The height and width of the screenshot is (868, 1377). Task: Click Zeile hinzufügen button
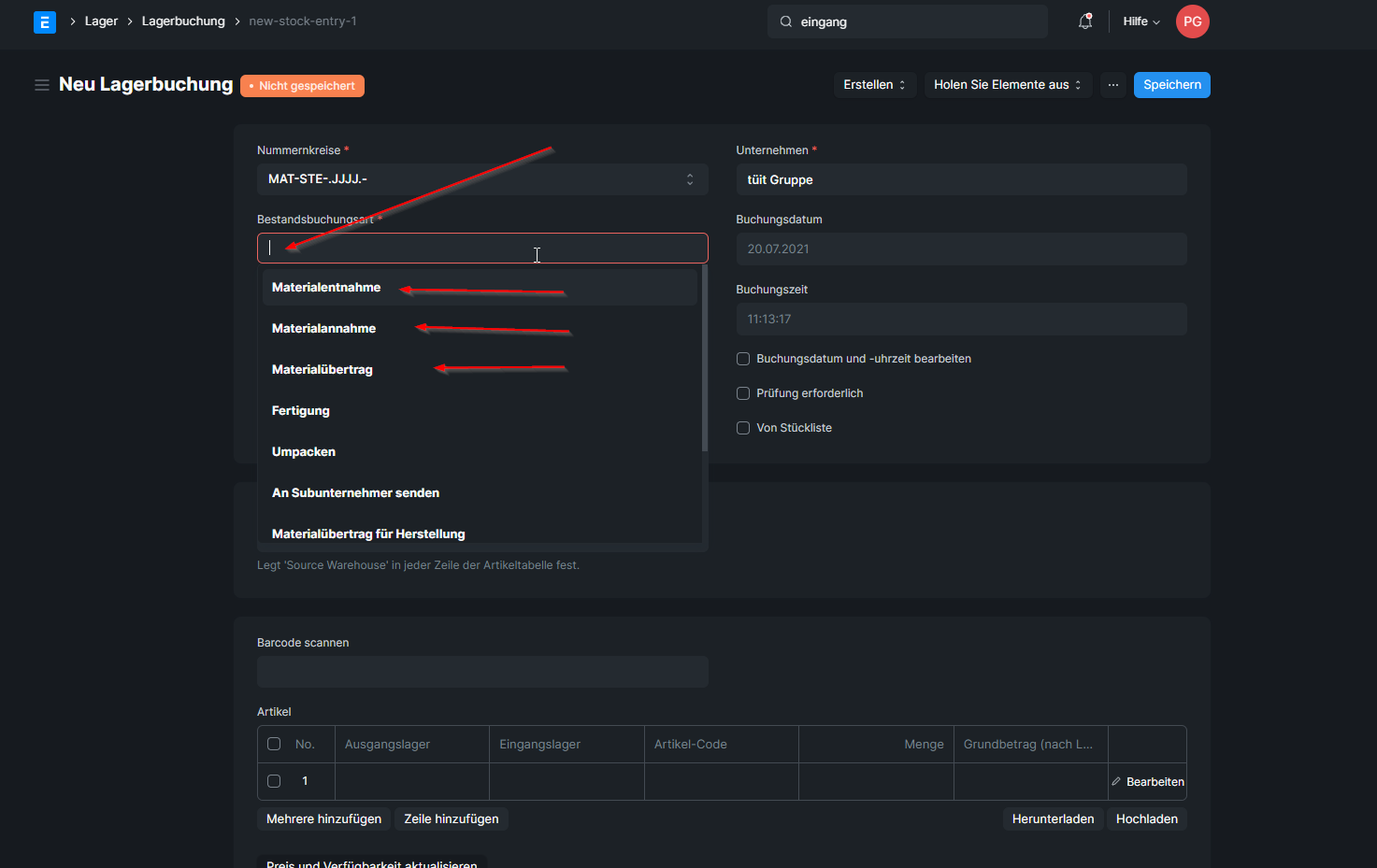pyautogui.click(x=452, y=819)
